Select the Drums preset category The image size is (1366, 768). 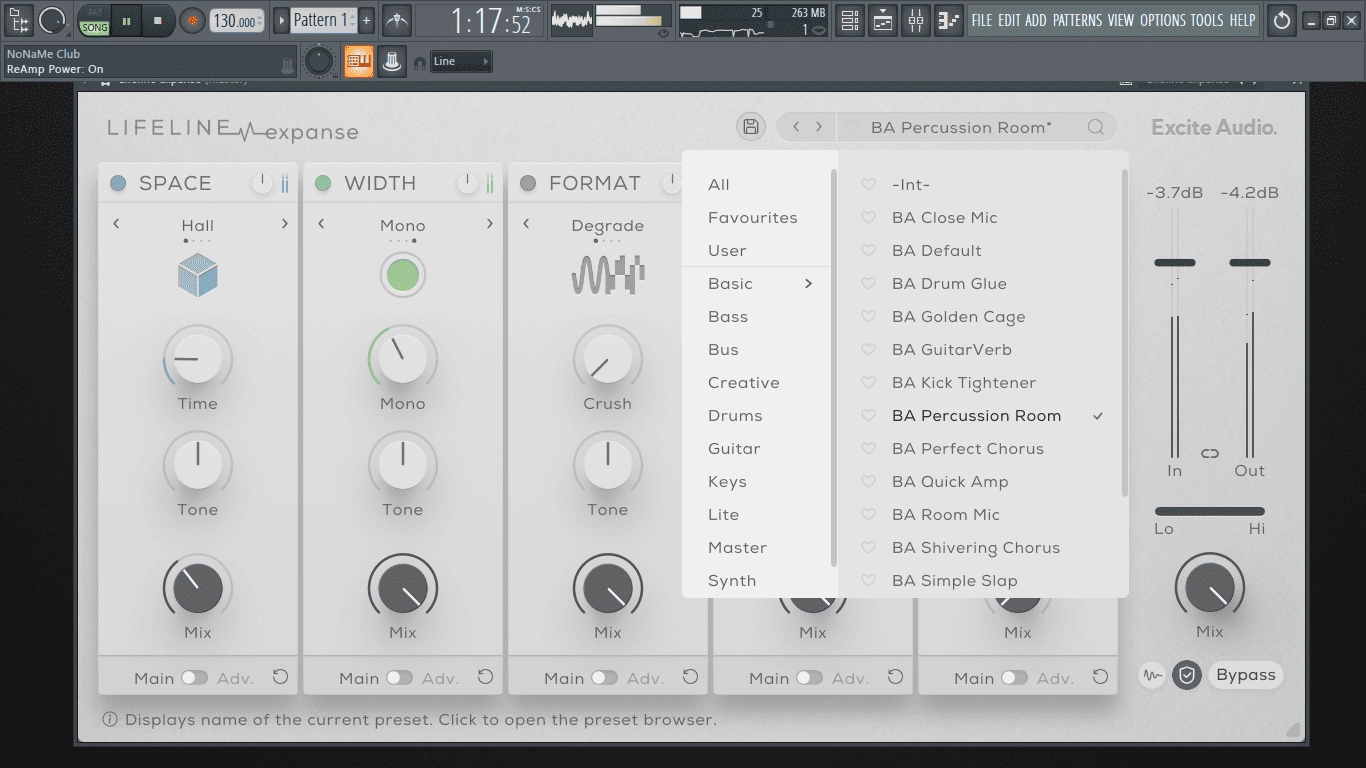click(735, 415)
